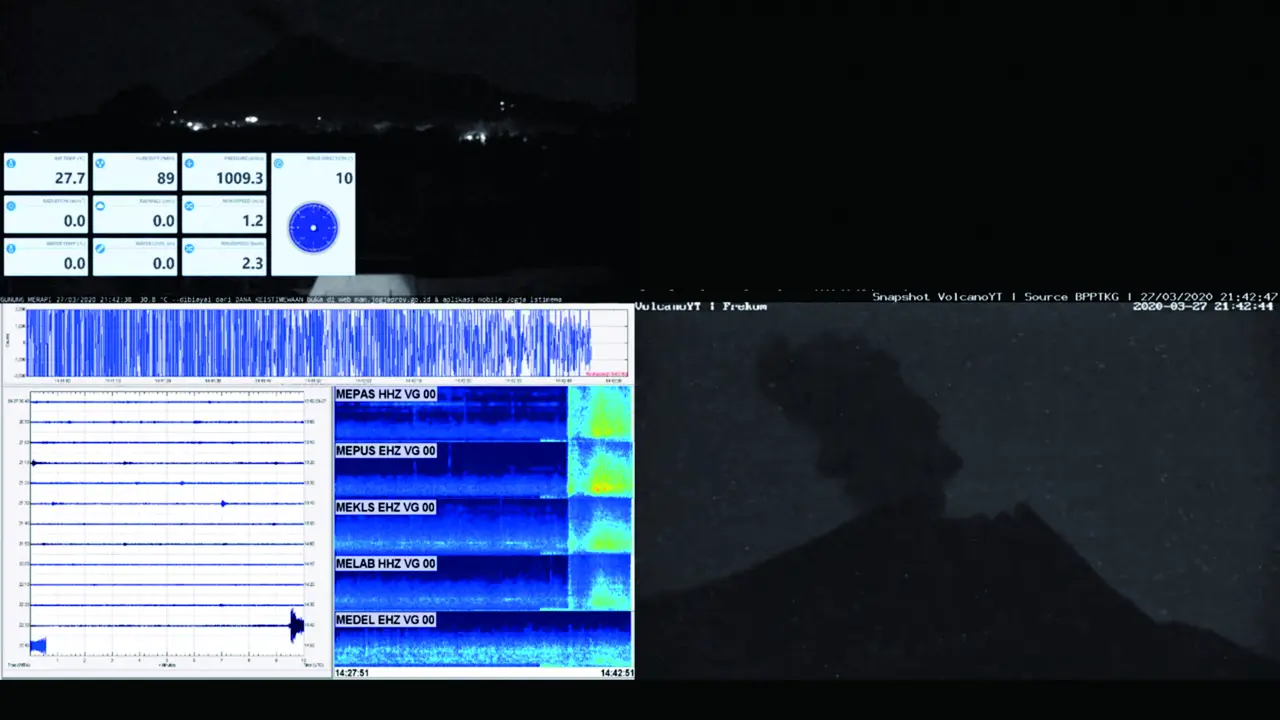Click the MEDEL EHZ VG 00 spectrogram label
The height and width of the screenshot is (720, 1280).
[x=386, y=620]
